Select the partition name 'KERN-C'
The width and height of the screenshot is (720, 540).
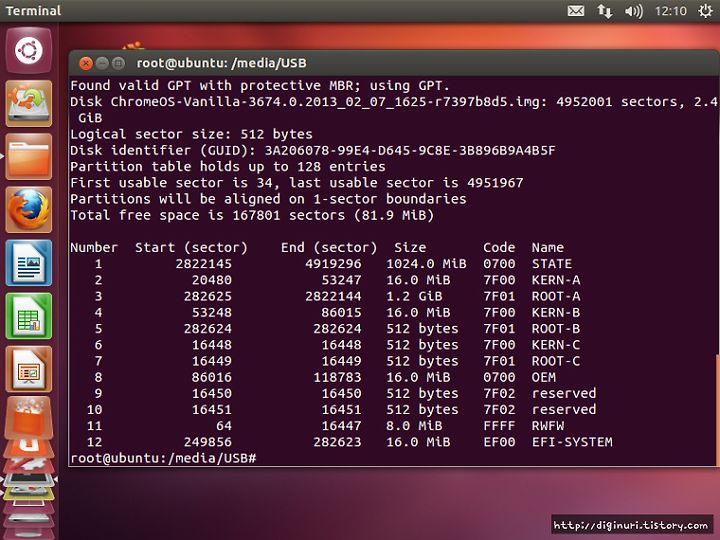(x=556, y=345)
